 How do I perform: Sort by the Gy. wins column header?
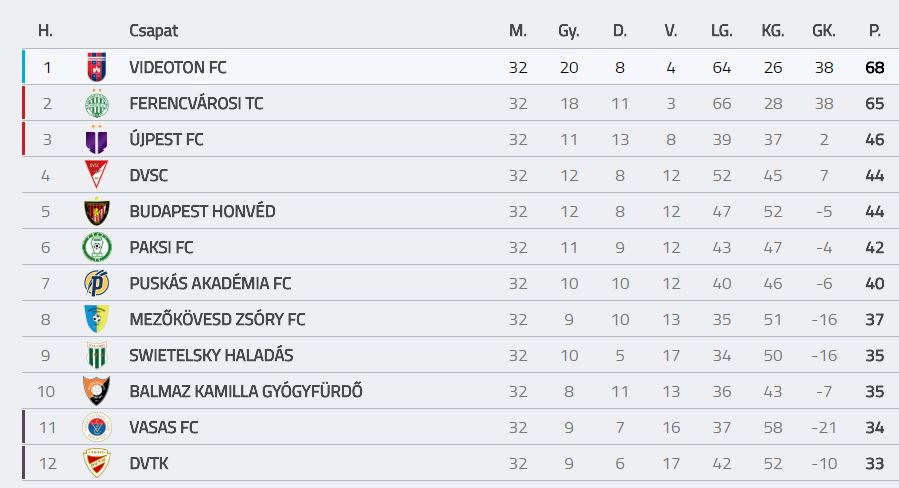coord(569,31)
